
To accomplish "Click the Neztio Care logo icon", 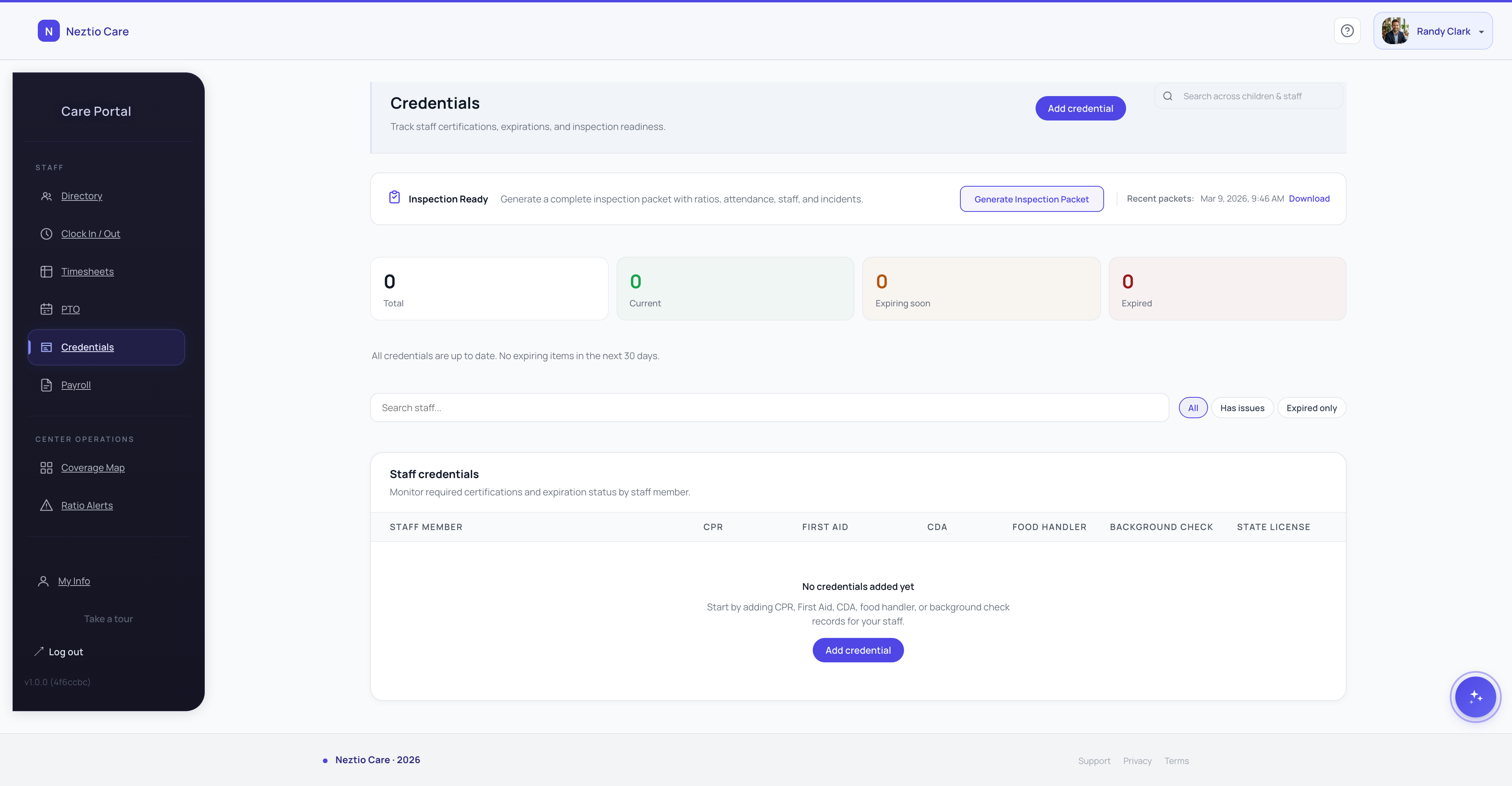I will coord(49,31).
